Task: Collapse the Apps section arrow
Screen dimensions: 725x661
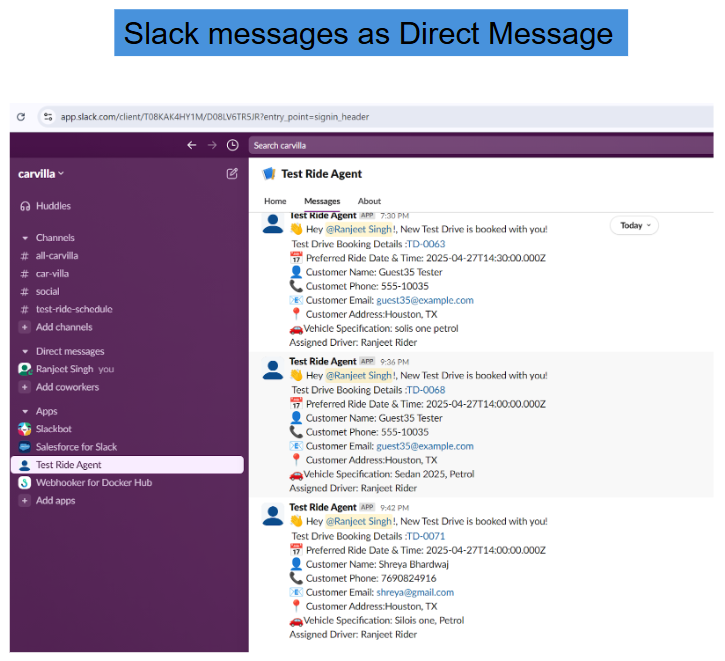Action: pyautogui.click(x=25, y=411)
